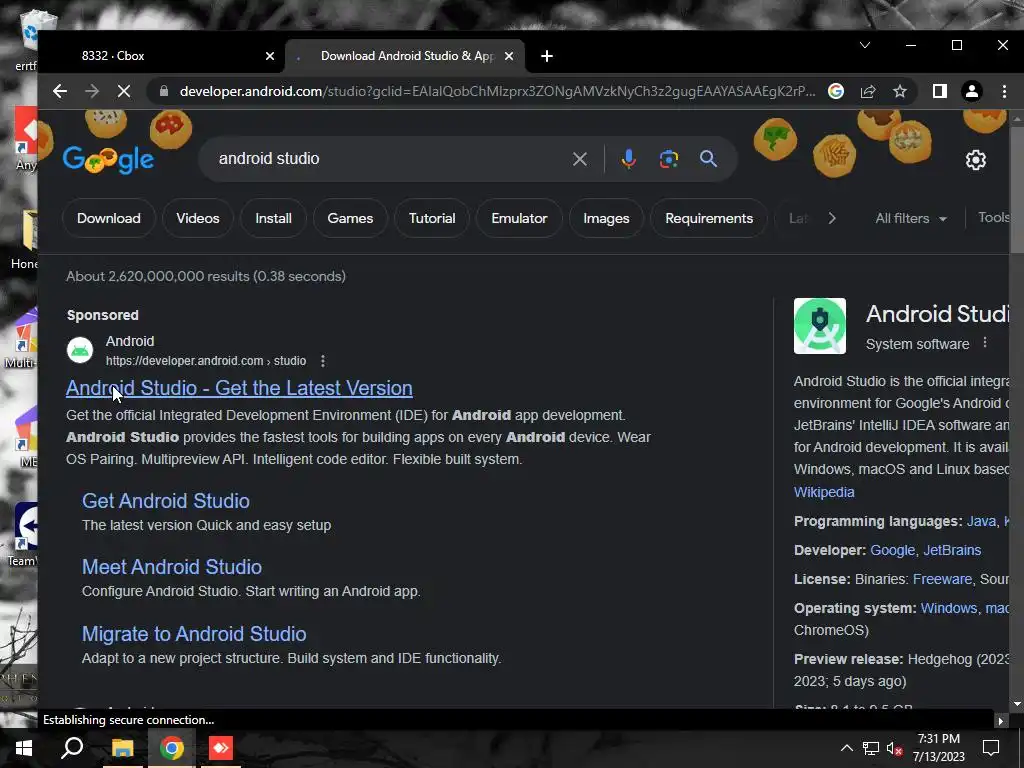Start voice search with microphone

click(x=628, y=159)
